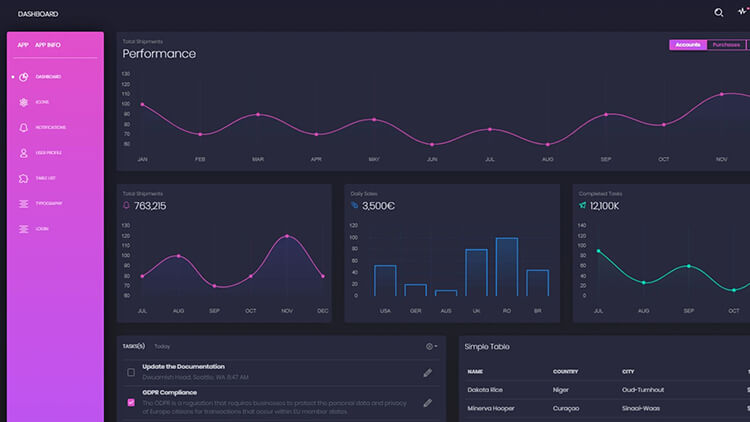
Task: Click the coin icon beside 3,500€
Action: click(354, 205)
